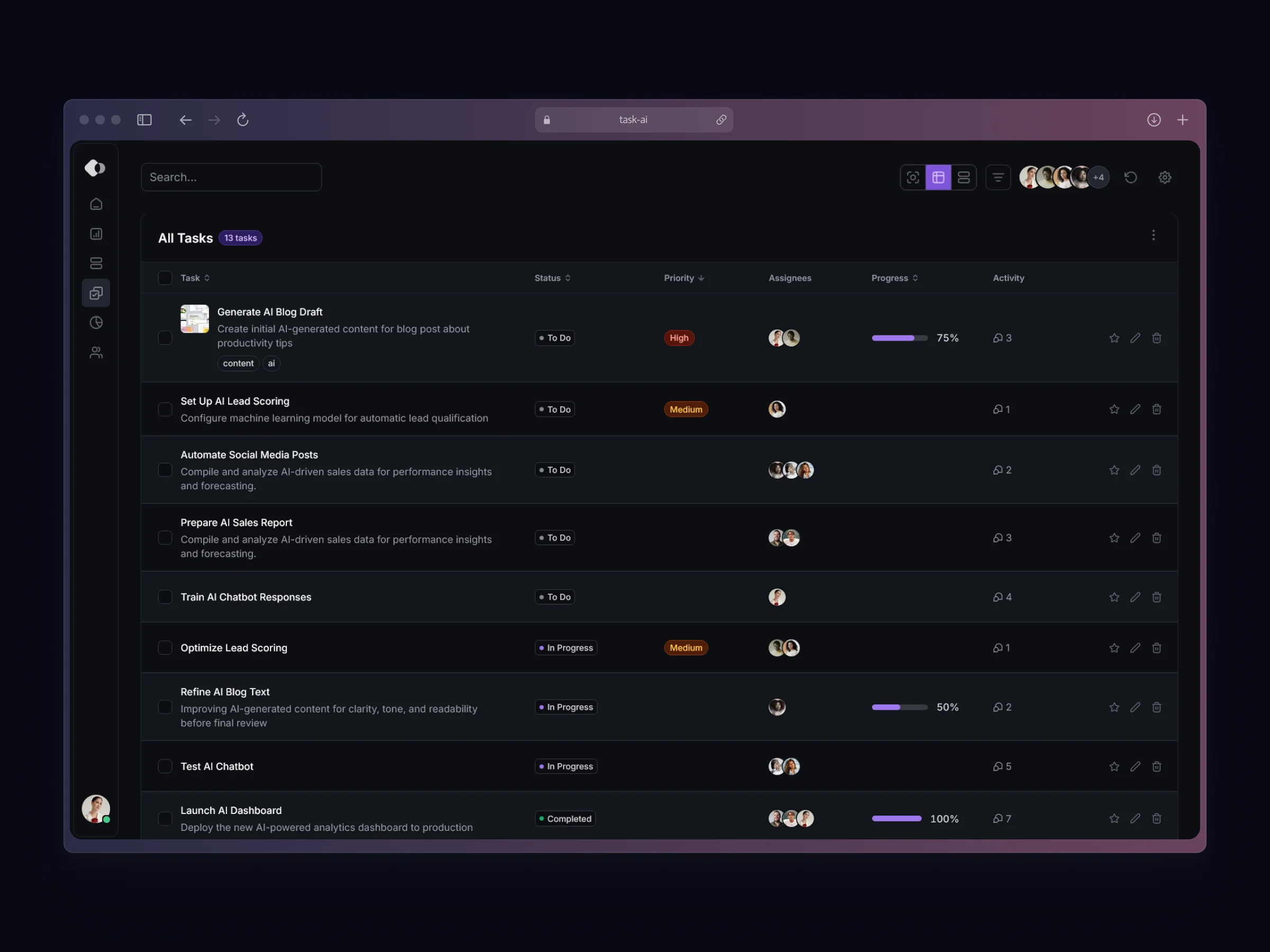The image size is (1270, 952).
Task: Switch to the list rows view tab
Action: 964,177
